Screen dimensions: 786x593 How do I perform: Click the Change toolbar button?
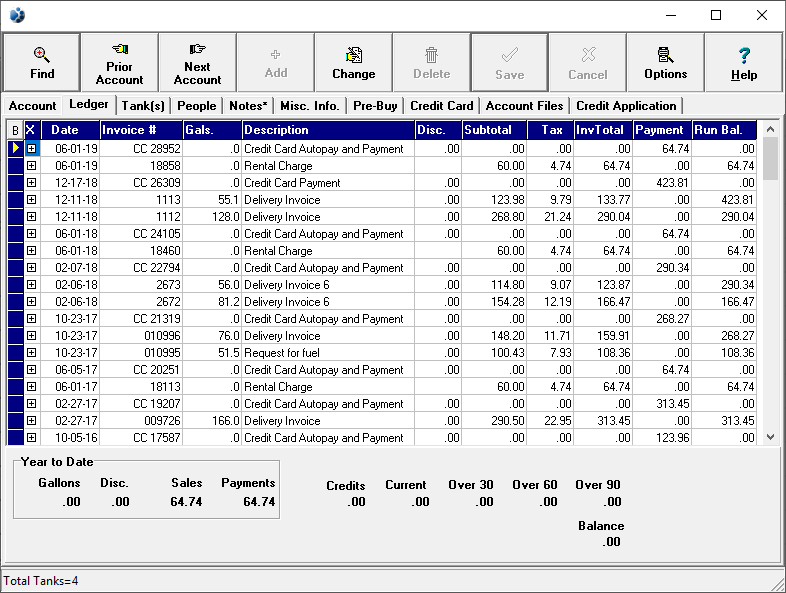pos(354,62)
